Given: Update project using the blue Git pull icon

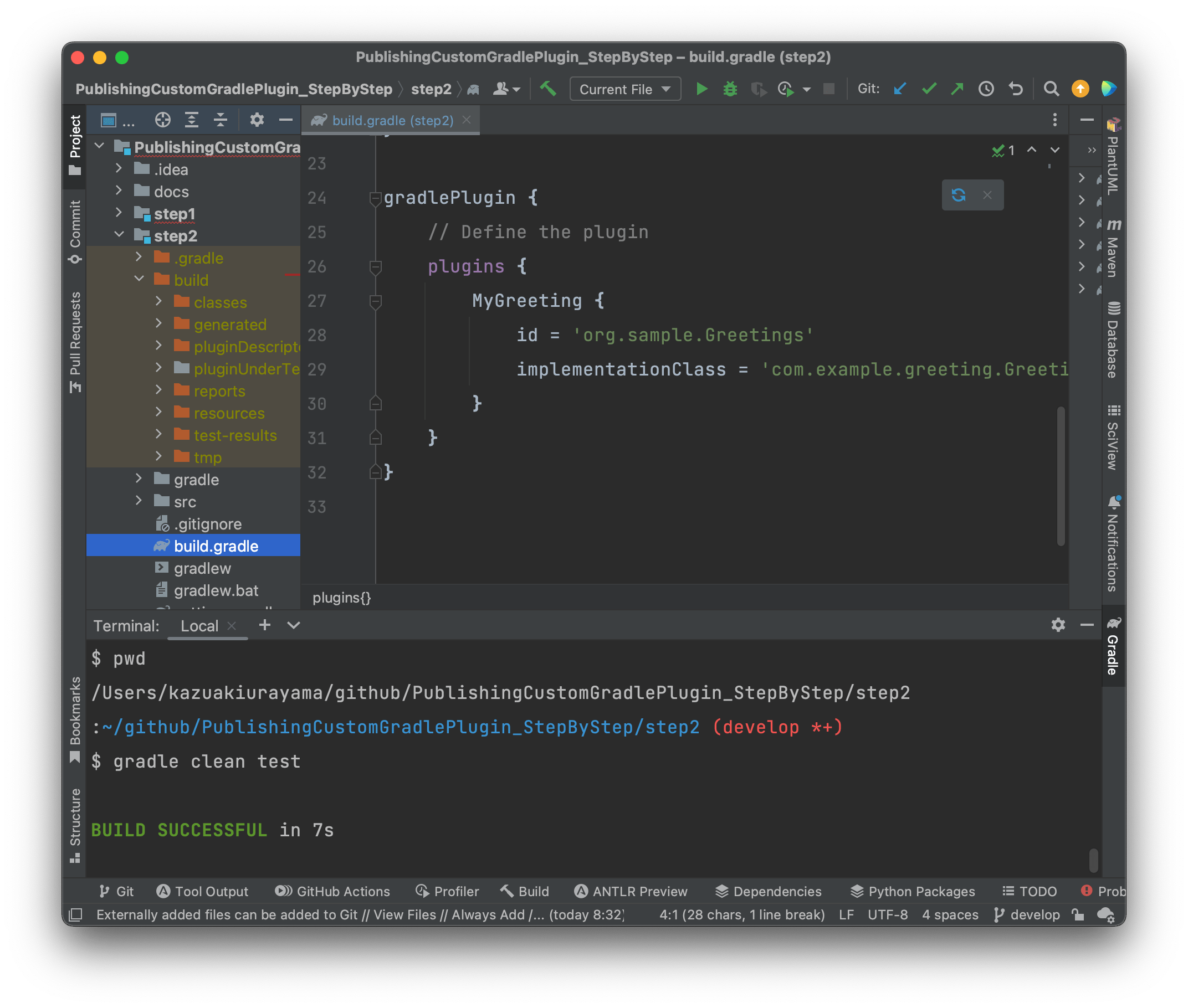Looking at the screenshot, I should (x=899, y=89).
